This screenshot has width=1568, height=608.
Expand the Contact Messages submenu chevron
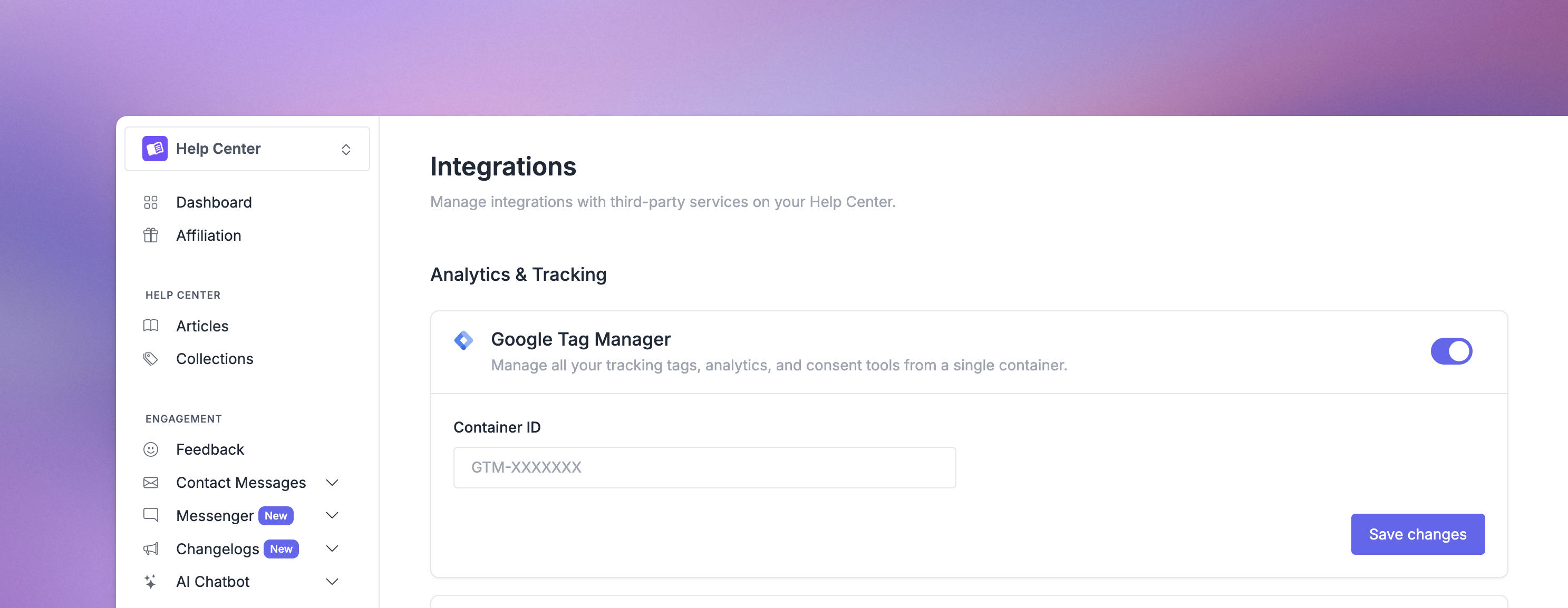pyautogui.click(x=332, y=483)
